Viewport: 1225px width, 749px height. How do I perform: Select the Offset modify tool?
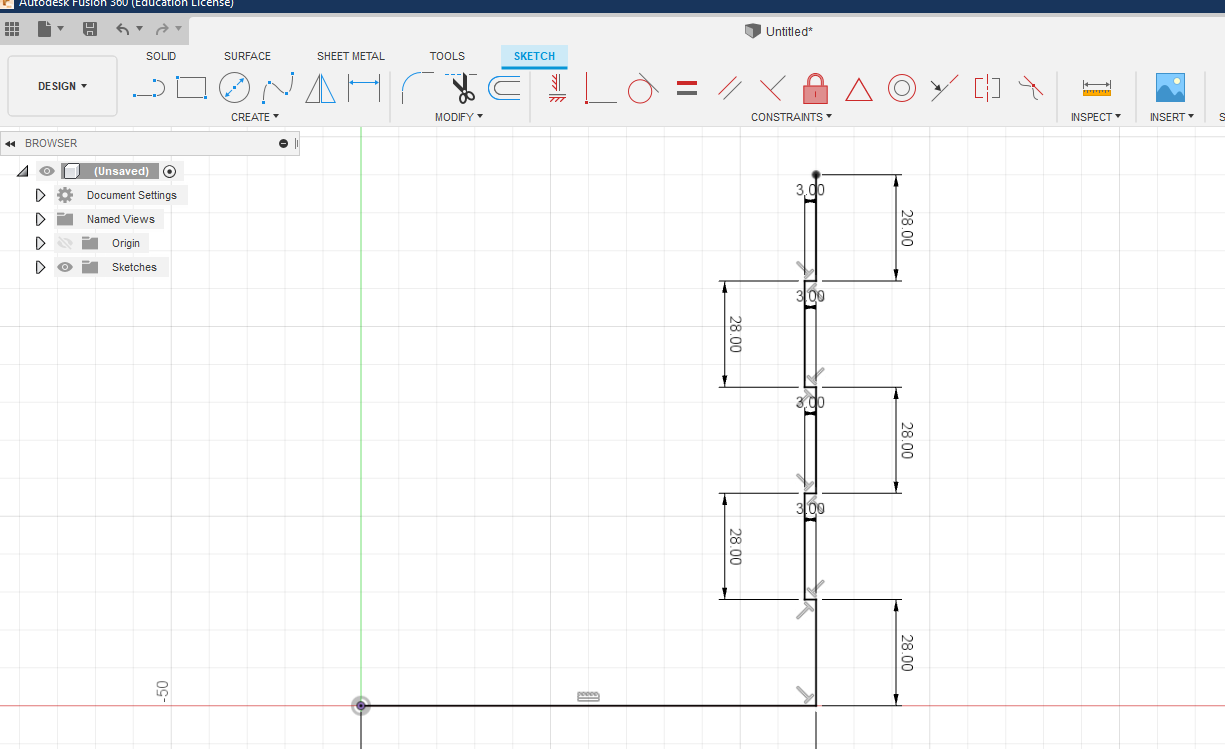504,88
